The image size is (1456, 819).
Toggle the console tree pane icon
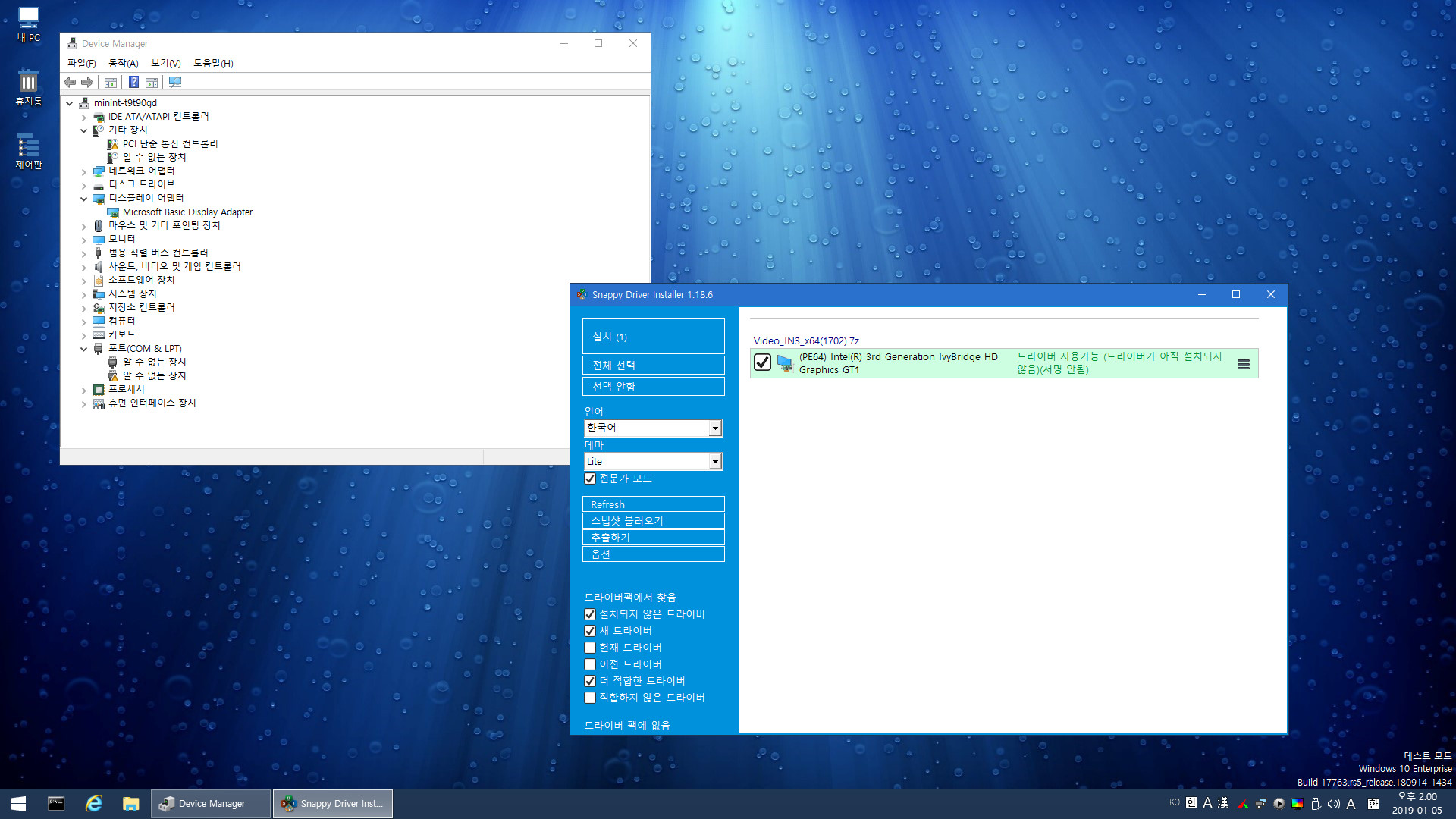click(x=111, y=82)
